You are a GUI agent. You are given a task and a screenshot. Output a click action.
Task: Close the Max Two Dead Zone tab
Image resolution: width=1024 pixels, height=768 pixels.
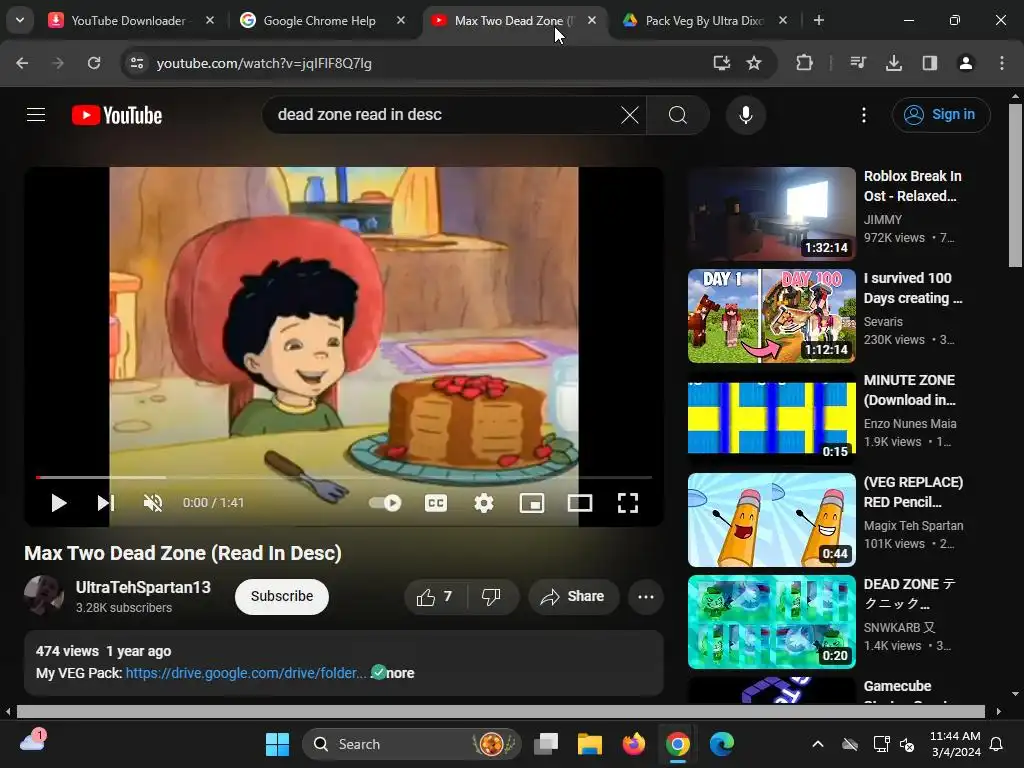(592, 20)
